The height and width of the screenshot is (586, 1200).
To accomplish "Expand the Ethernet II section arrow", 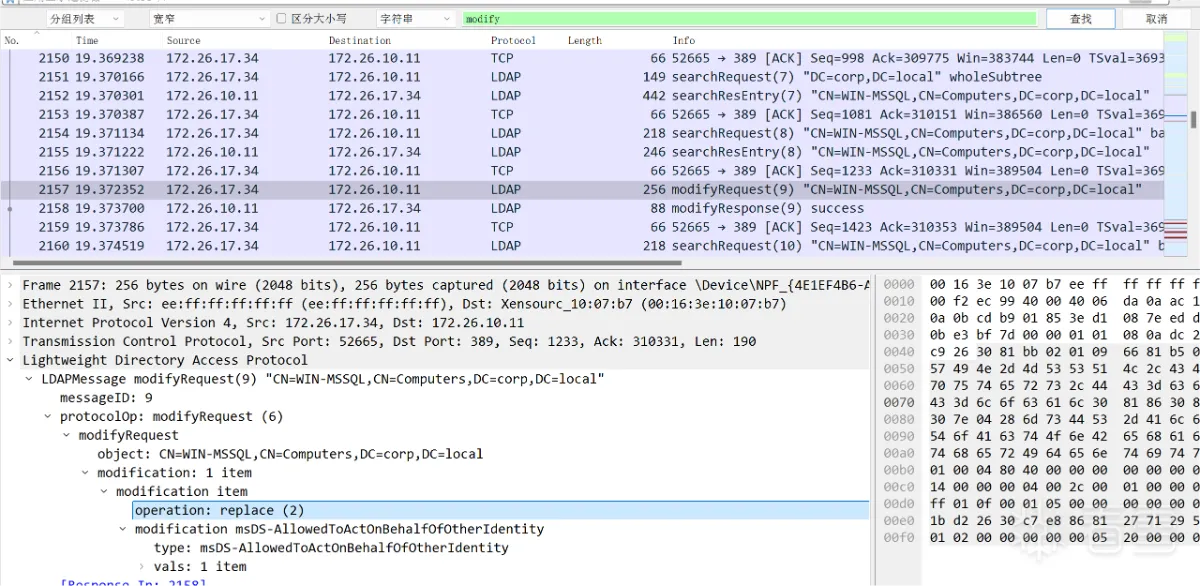I will pyautogui.click(x=11, y=304).
